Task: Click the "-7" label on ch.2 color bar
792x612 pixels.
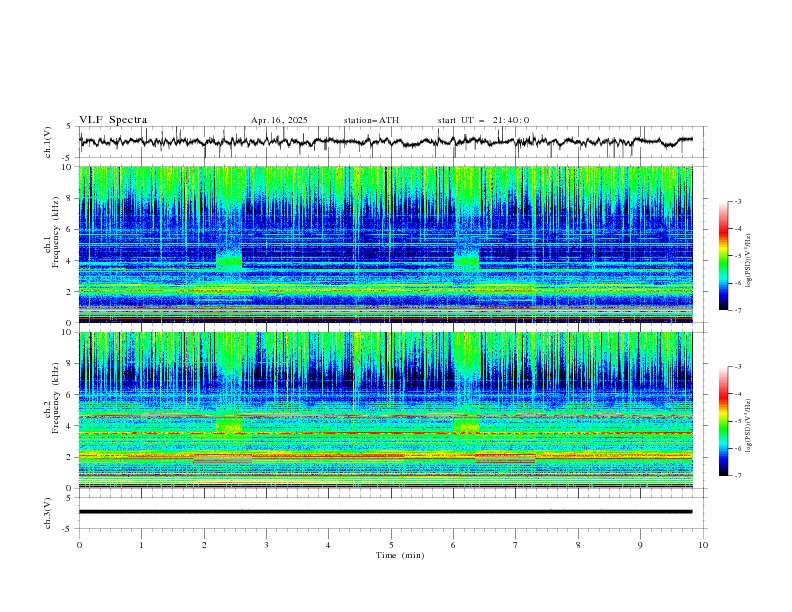Action: (x=738, y=476)
